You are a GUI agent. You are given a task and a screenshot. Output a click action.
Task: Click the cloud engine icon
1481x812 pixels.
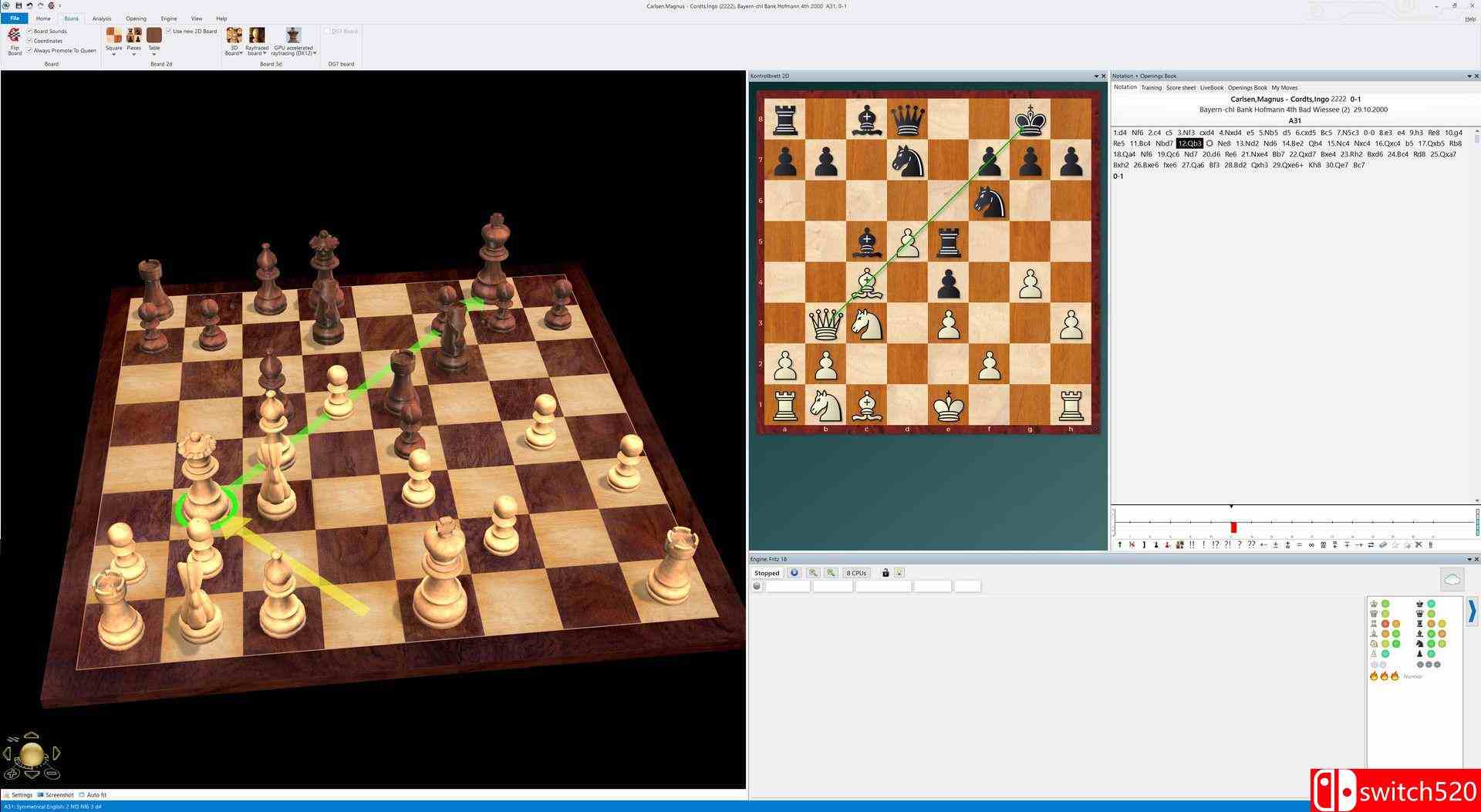point(1451,580)
